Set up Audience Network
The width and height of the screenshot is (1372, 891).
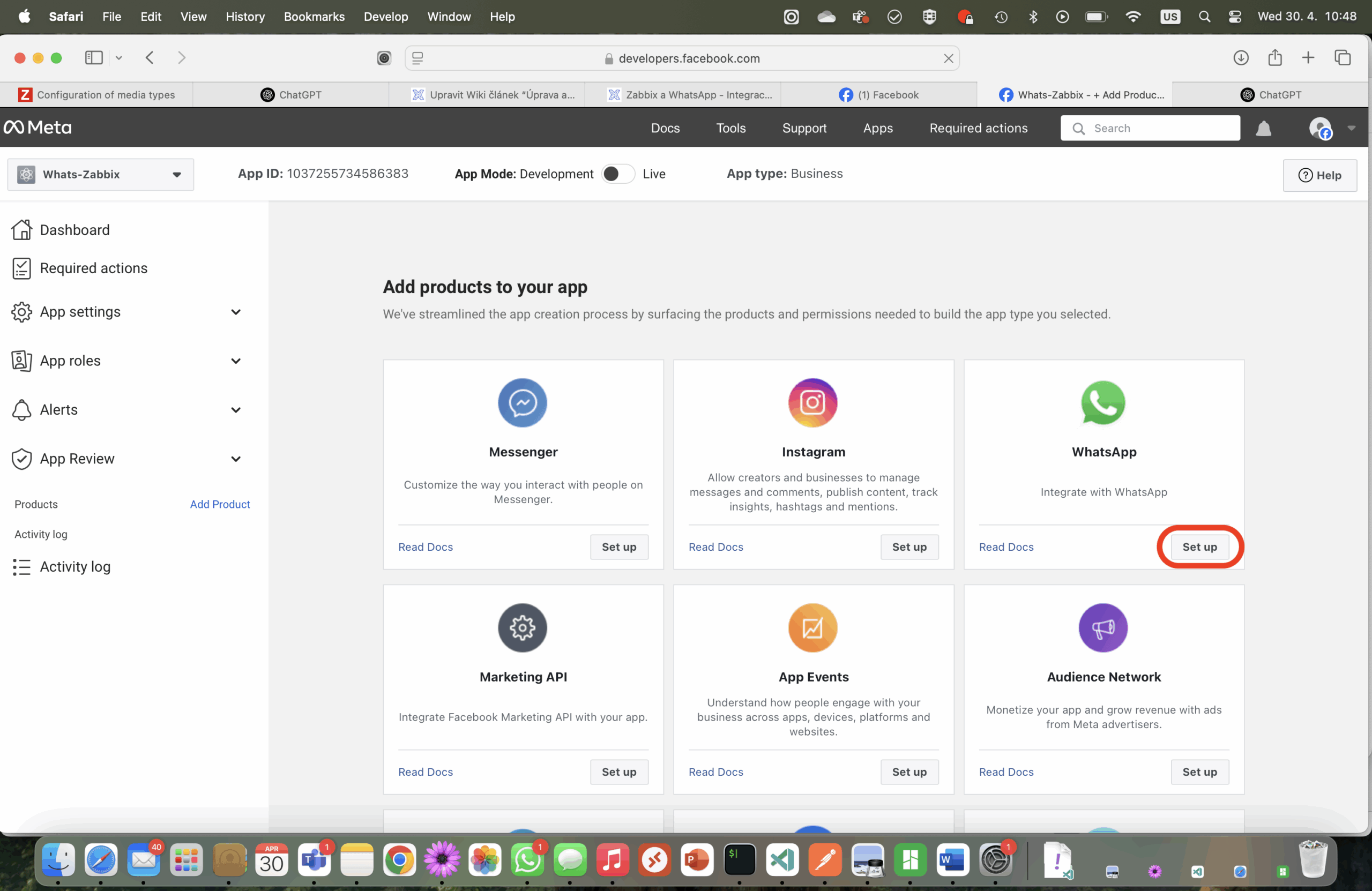[x=1199, y=771]
